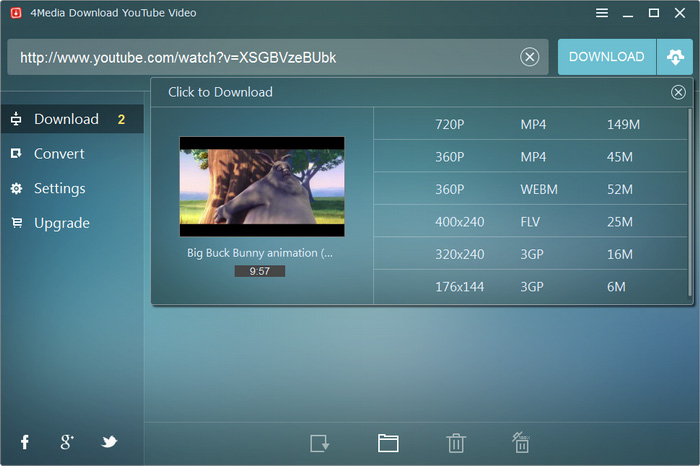Click the Download sidebar icon

click(16, 119)
